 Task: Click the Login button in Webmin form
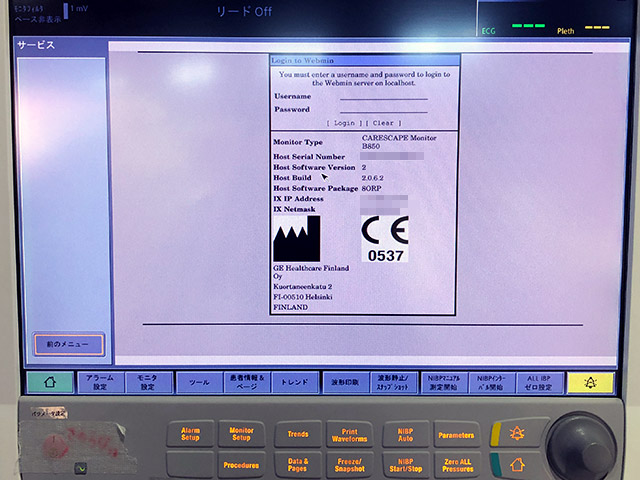point(344,123)
